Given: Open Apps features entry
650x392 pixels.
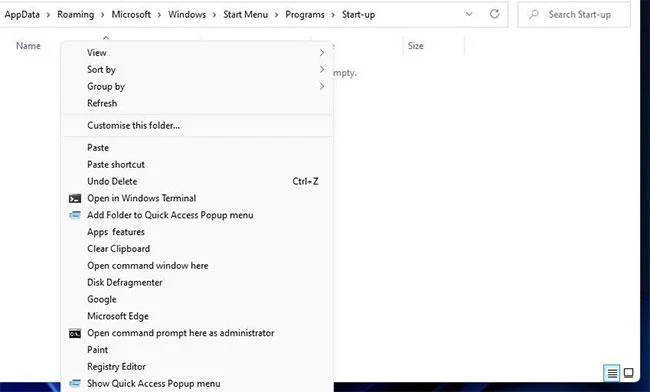Looking at the screenshot, I should (197, 232).
